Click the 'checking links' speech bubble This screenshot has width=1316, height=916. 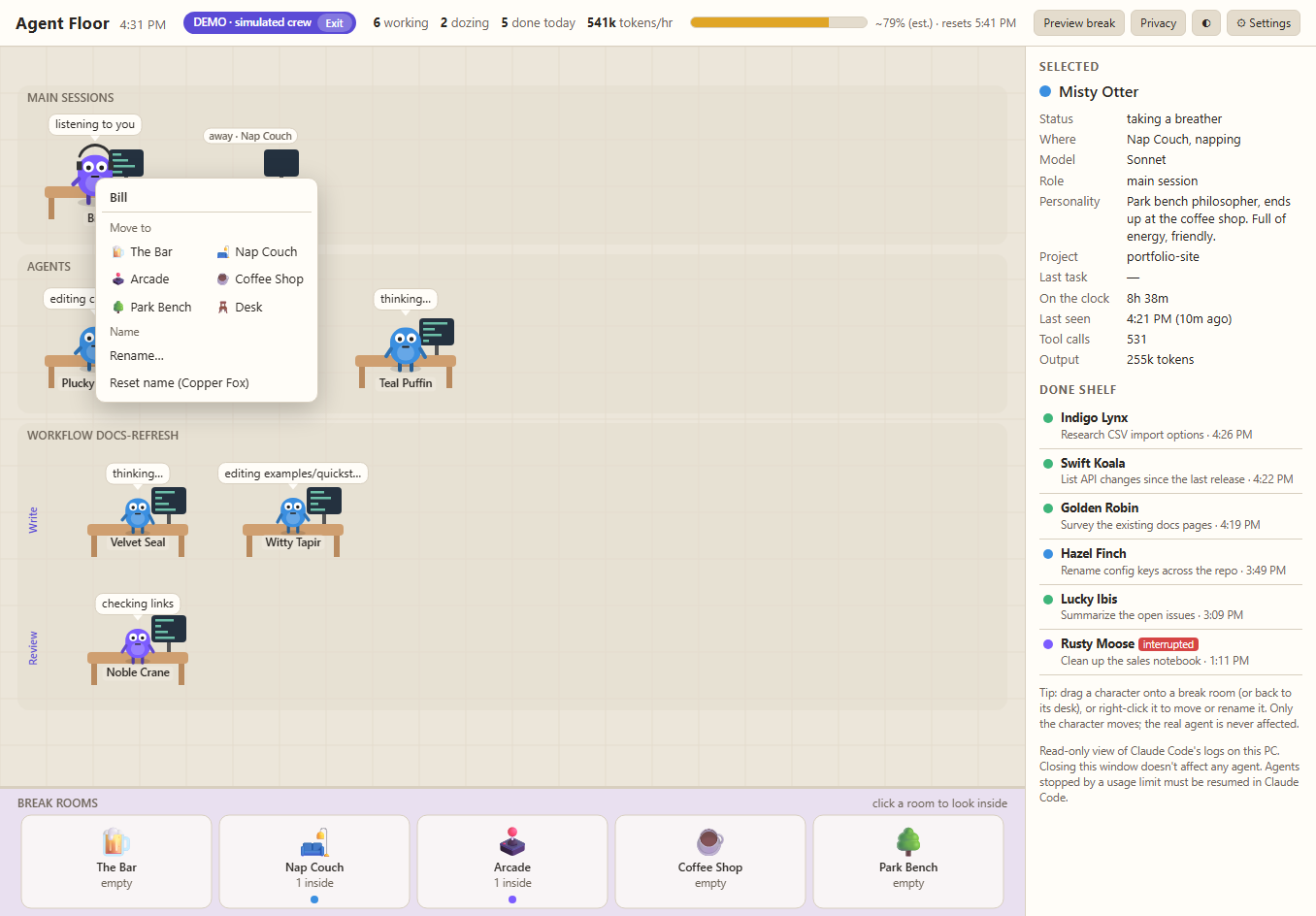click(138, 604)
